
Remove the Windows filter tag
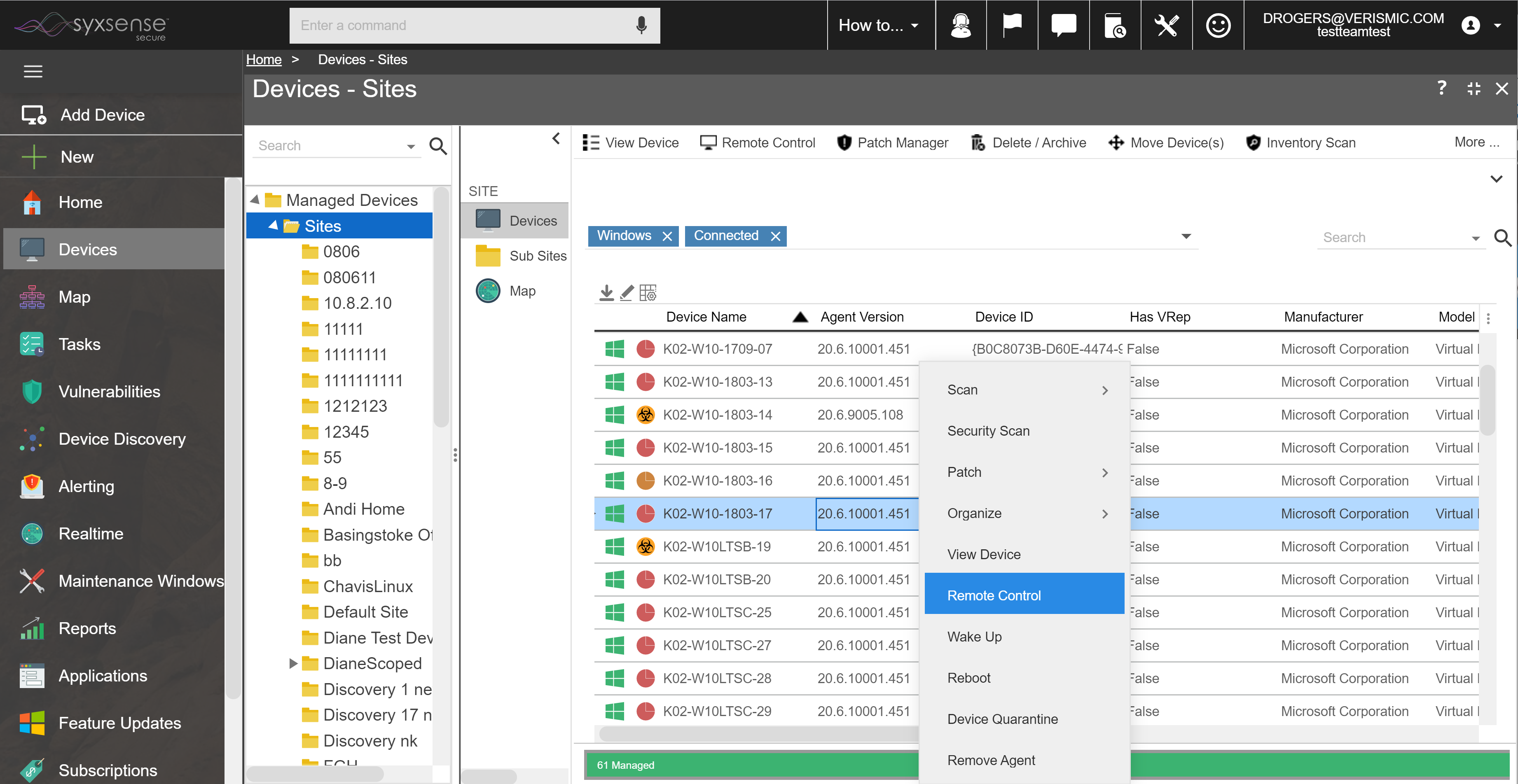coord(667,236)
